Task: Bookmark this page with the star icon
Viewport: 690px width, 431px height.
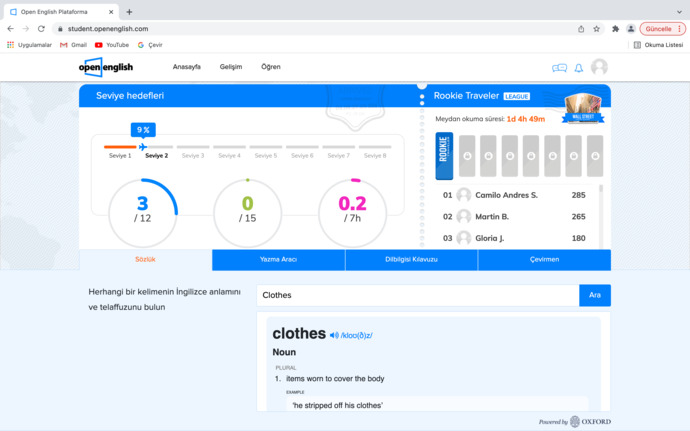Action: [597, 29]
